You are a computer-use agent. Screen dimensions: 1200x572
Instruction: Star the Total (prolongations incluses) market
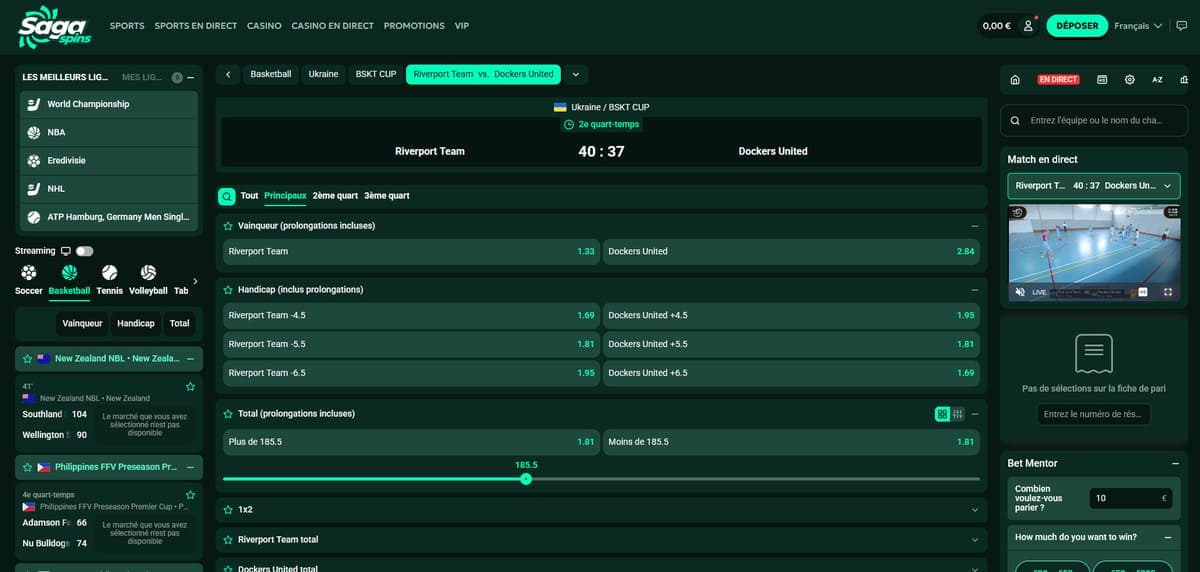228,413
